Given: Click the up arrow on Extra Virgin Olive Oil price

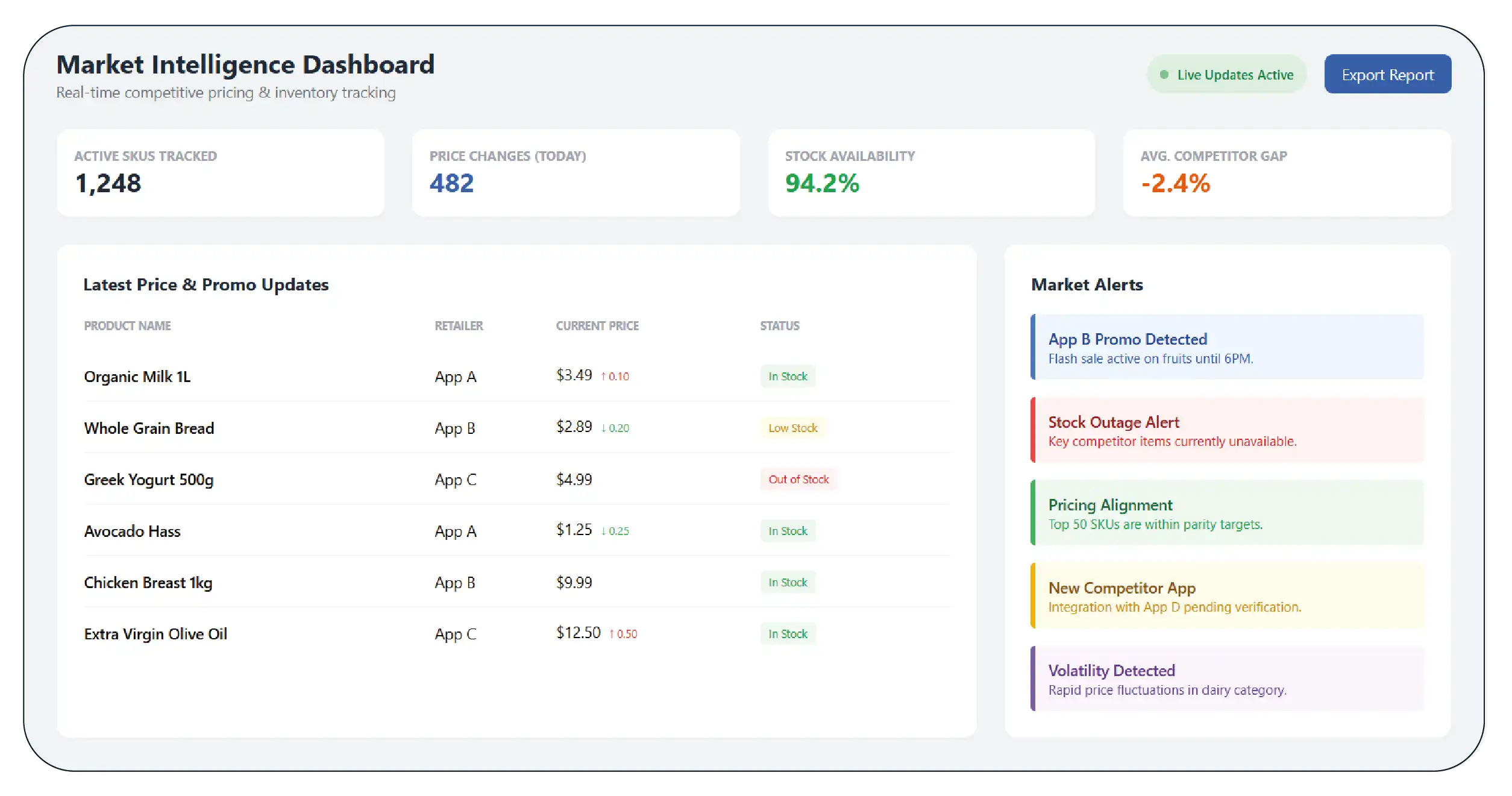Looking at the screenshot, I should 612,634.
